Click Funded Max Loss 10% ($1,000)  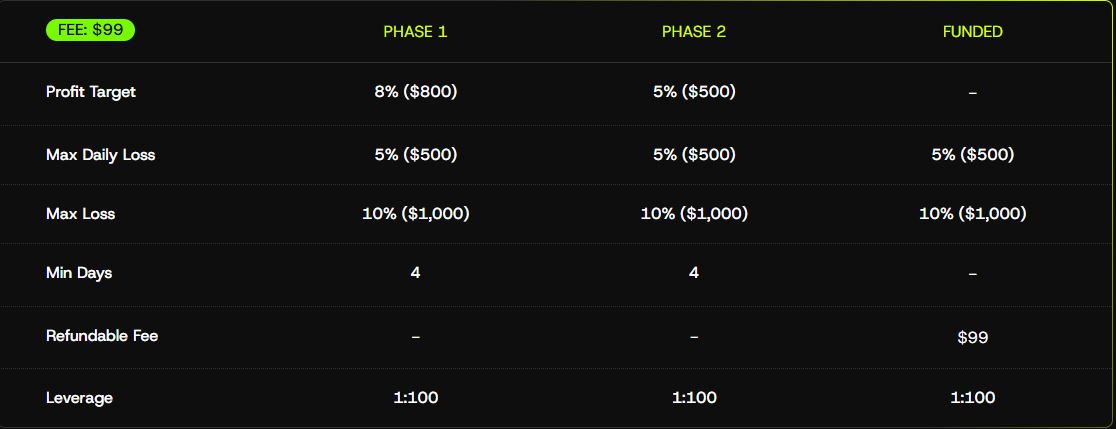coord(972,214)
